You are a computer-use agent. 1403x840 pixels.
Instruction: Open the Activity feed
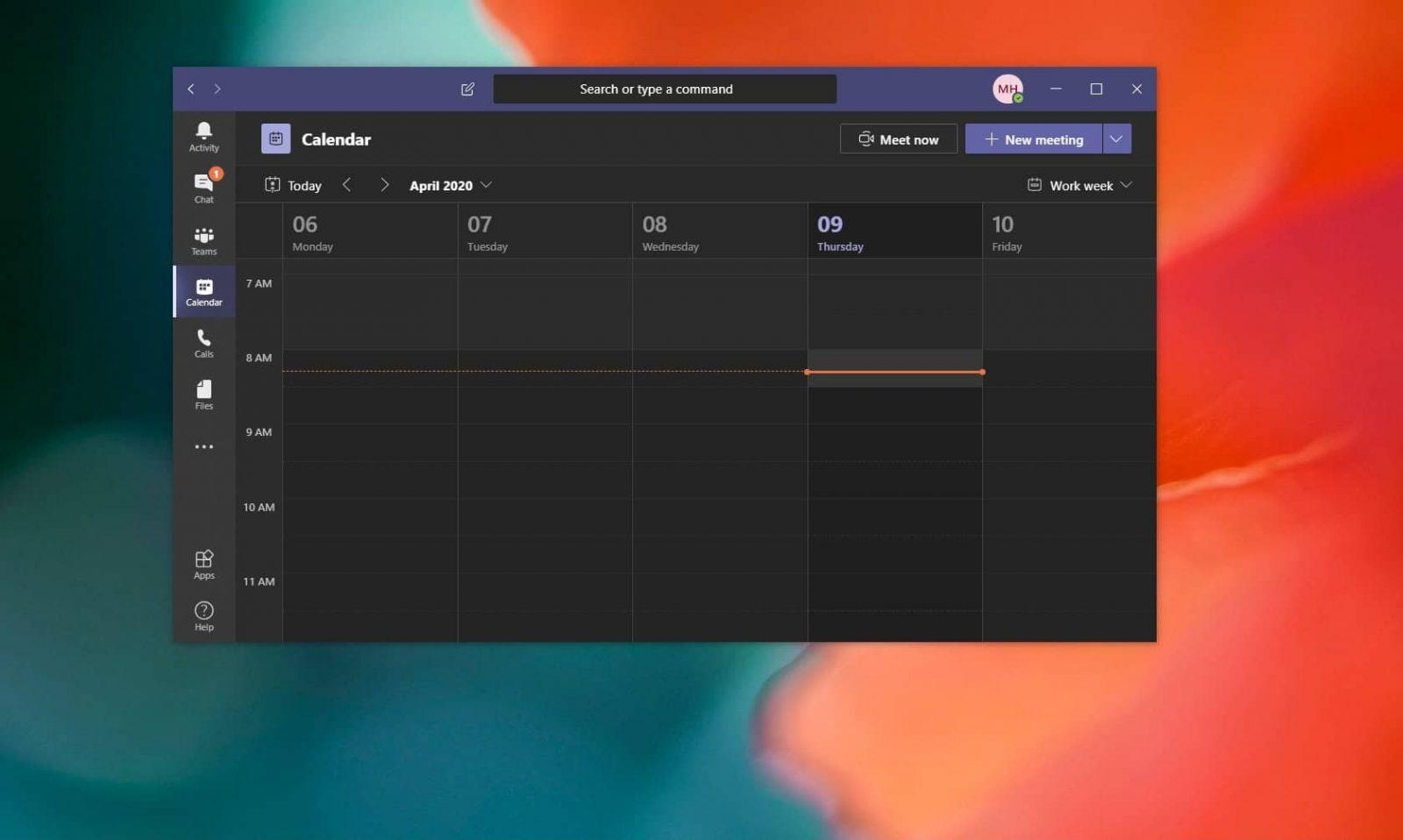tap(203, 137)
